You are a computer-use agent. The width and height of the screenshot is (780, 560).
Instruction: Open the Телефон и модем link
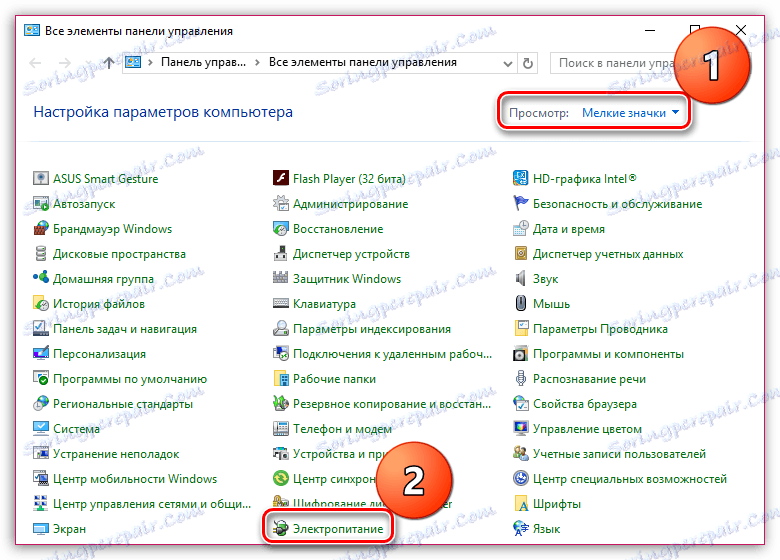click(x=342, y=429)
